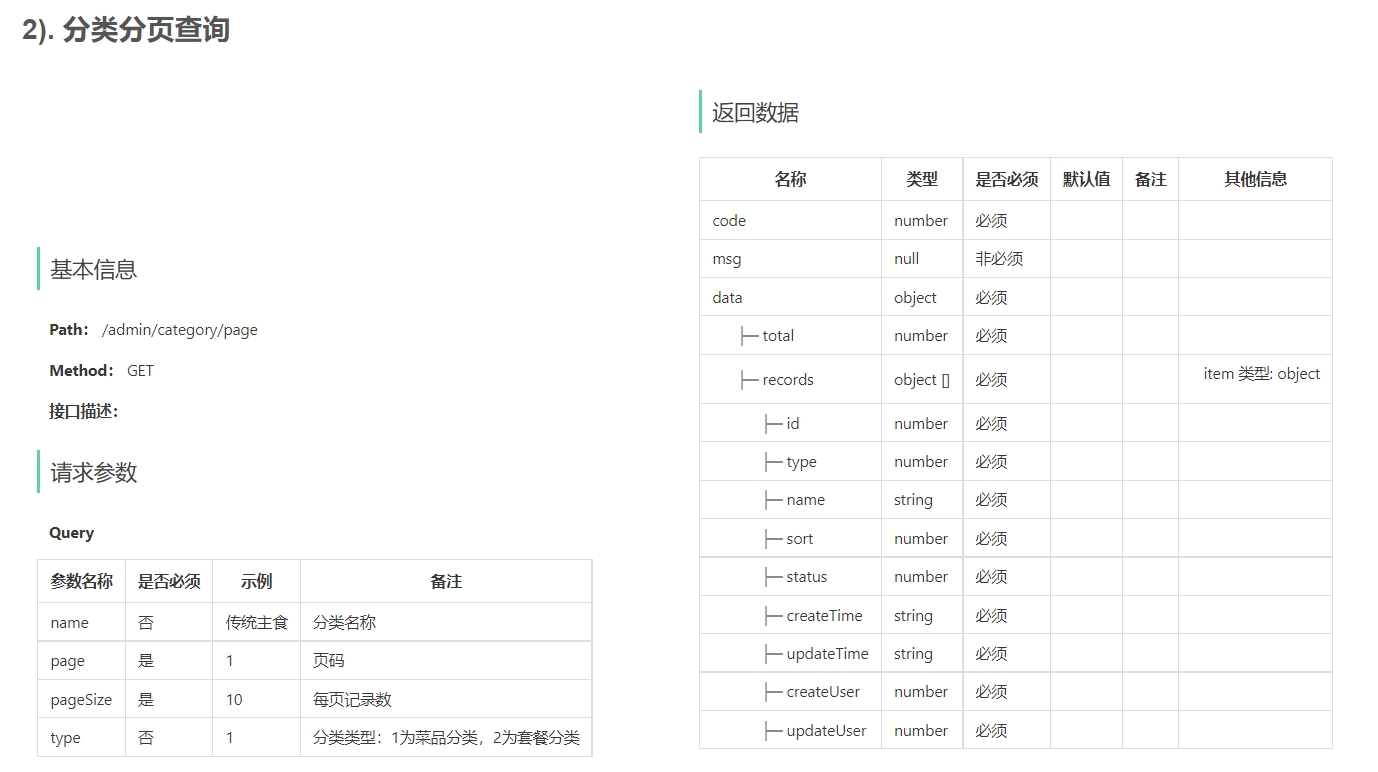Click the "string" type of createTime
1378x772 pixels.
[913, 616]
